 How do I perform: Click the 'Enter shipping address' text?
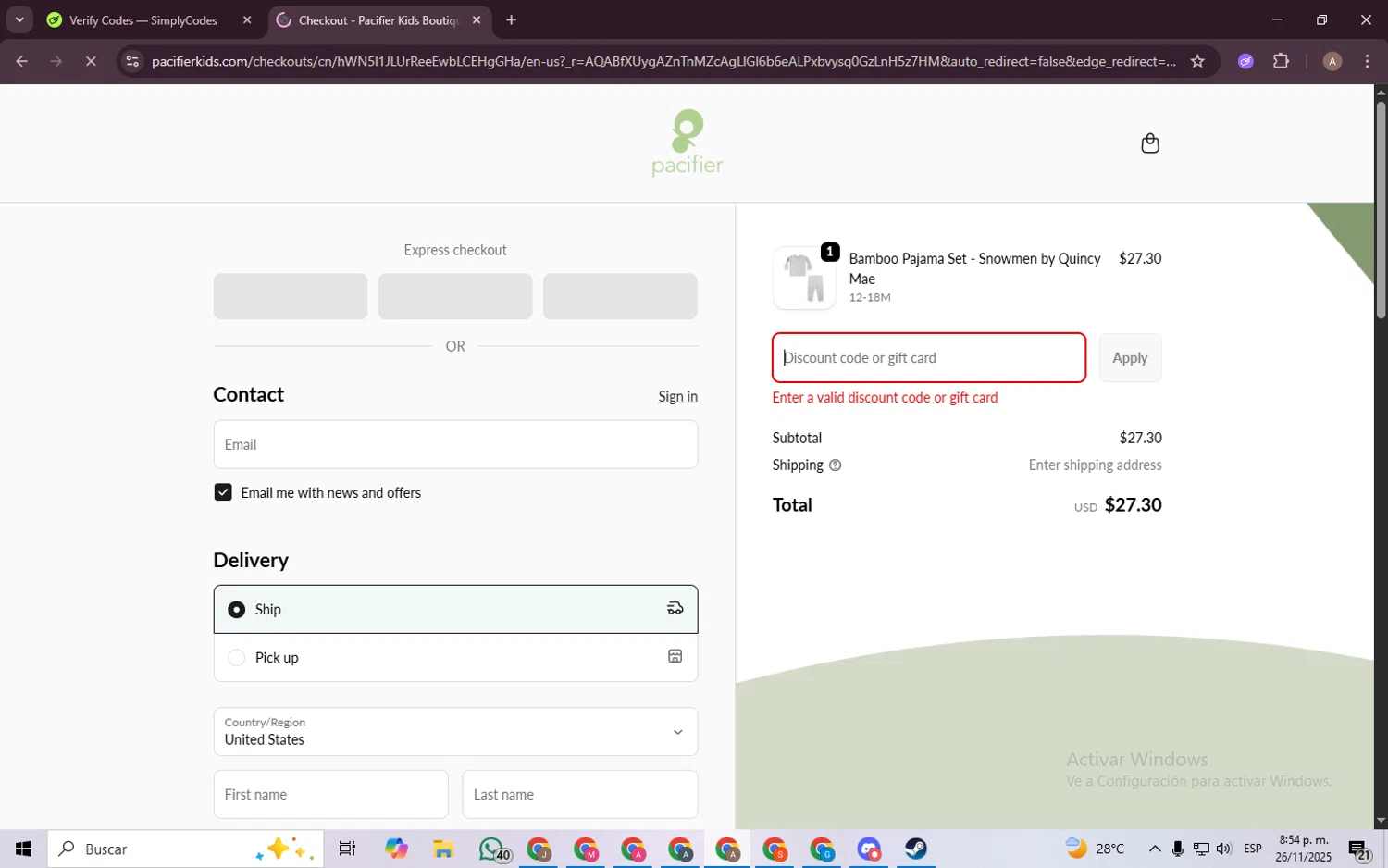(1095, 465)
